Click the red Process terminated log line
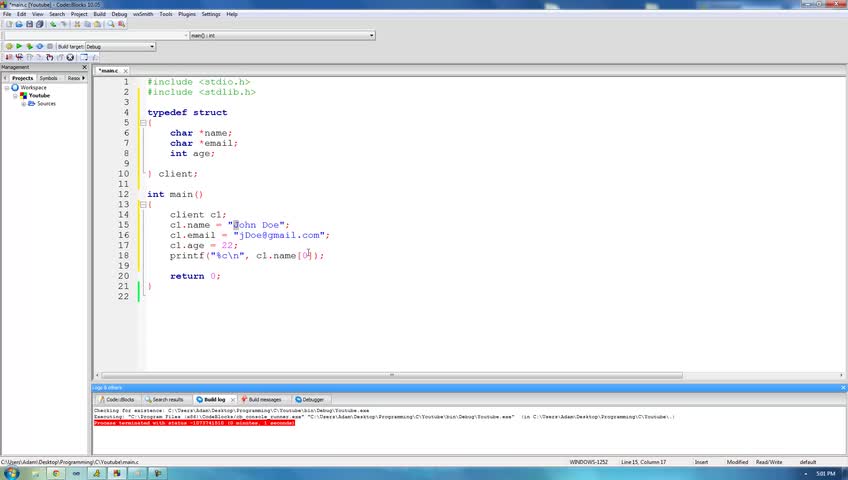 194,423
